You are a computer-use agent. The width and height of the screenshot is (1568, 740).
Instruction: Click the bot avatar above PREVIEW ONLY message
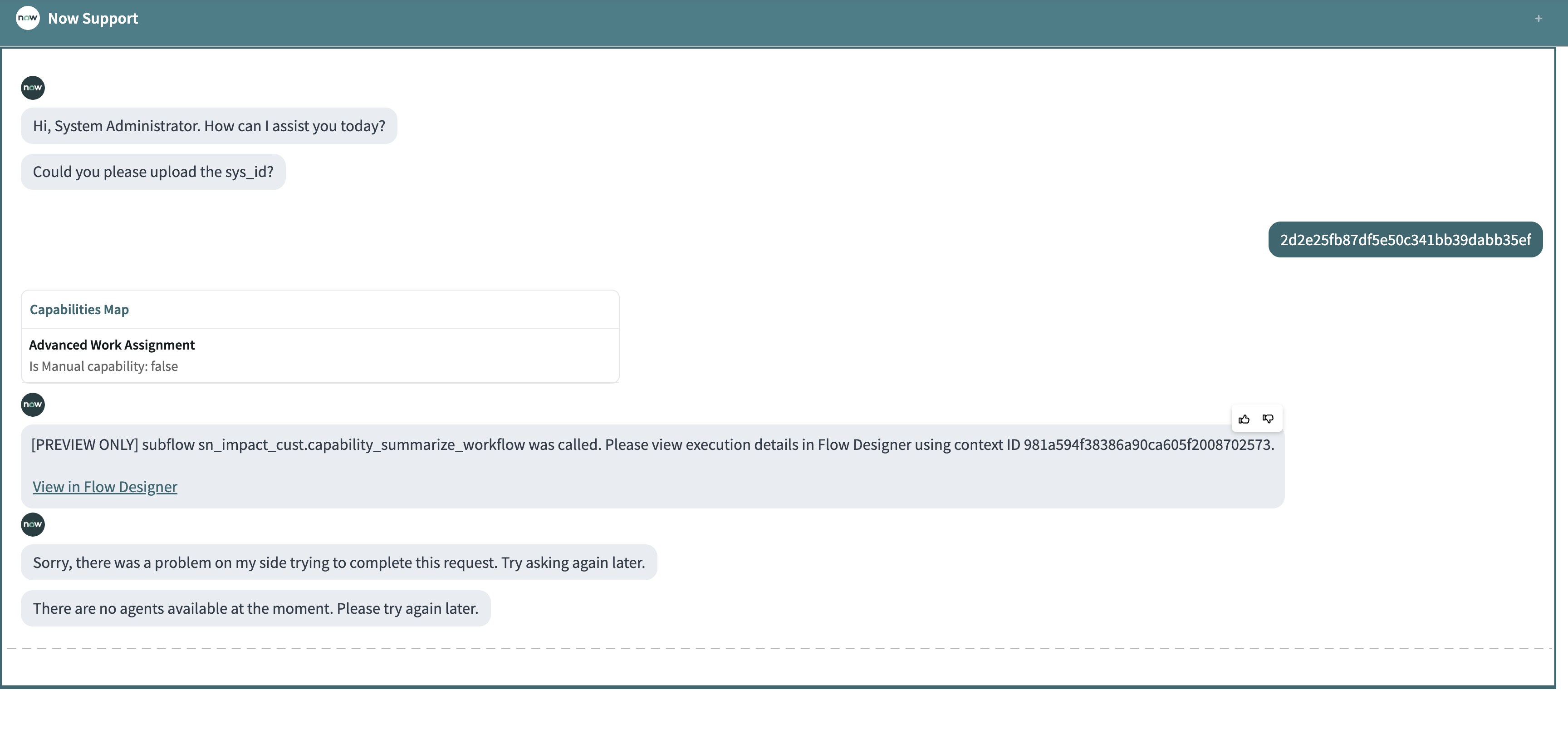(33, 405)
